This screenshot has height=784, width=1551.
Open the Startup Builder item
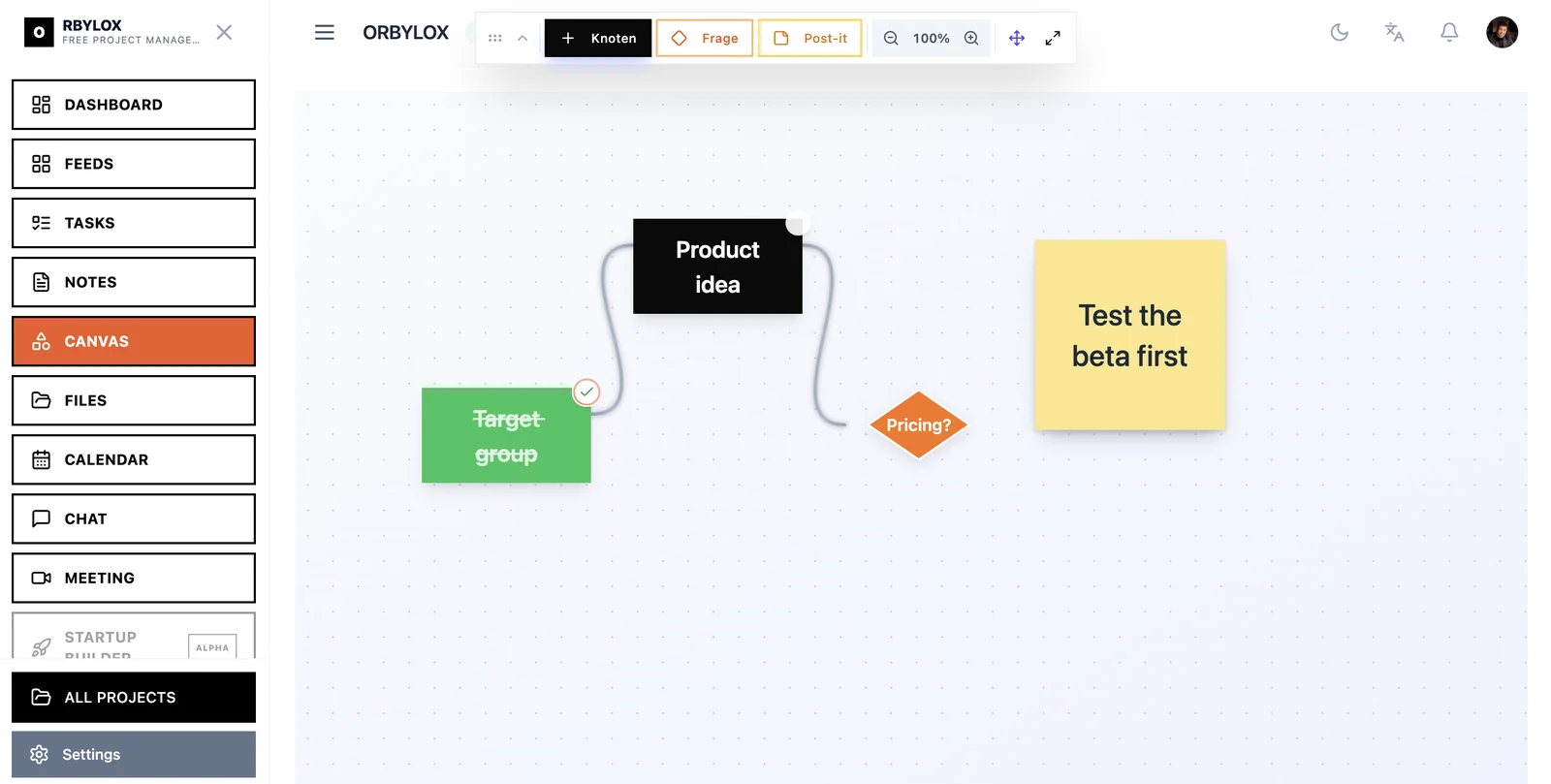tap(134, 637)
